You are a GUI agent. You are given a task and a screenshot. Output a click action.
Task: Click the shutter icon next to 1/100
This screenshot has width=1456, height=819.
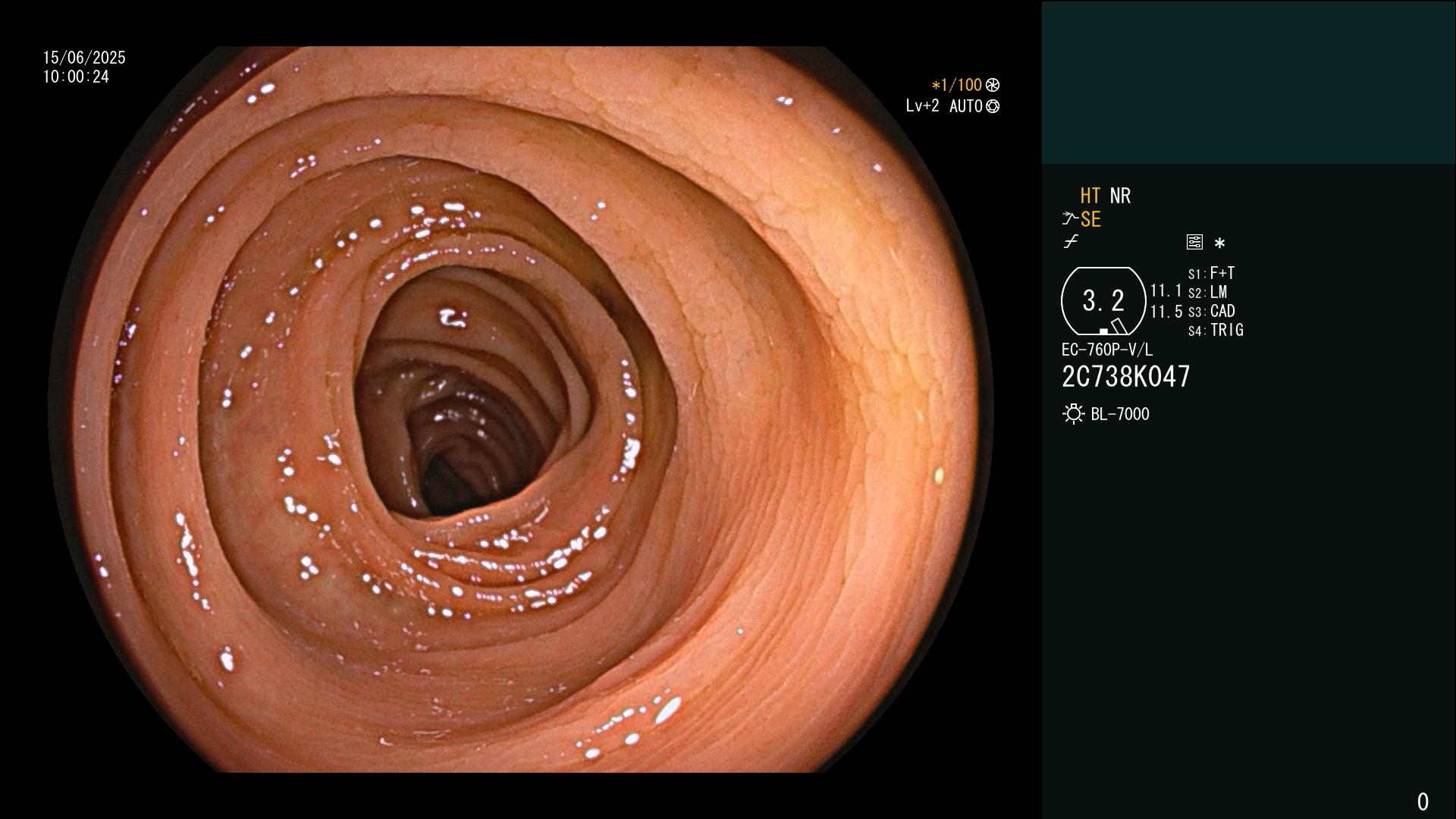coord(993,85)
